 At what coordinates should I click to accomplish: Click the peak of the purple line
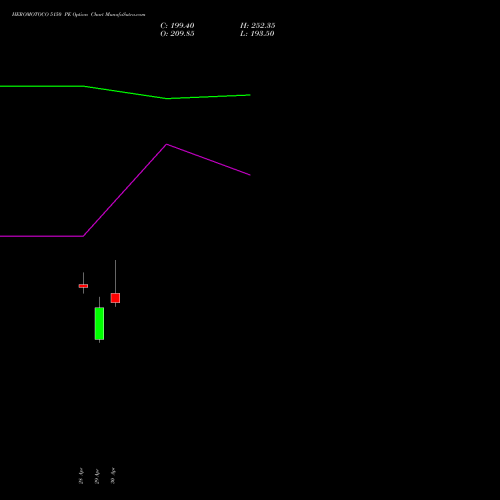point(167,144)
